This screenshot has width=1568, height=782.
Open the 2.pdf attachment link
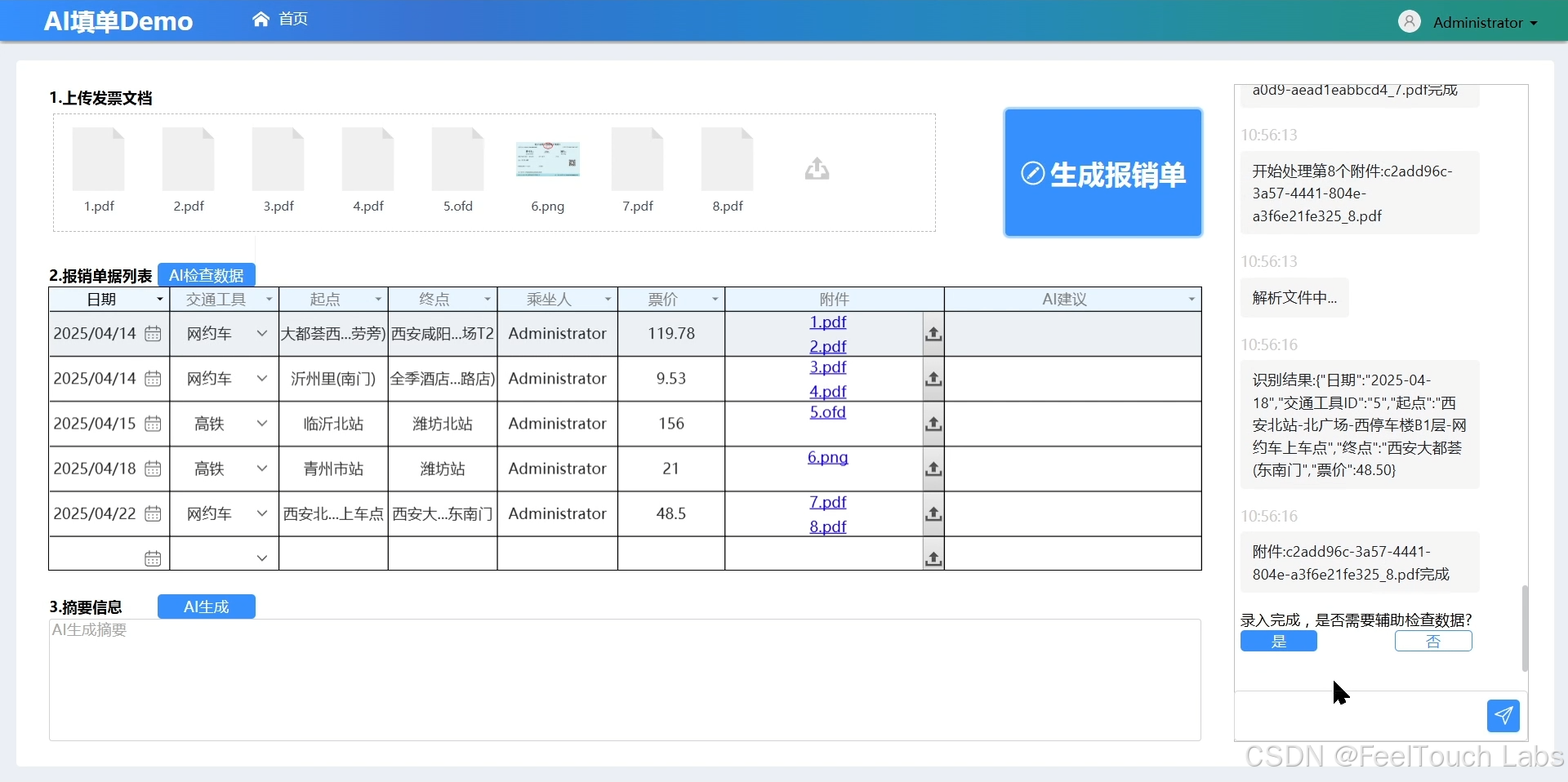828,347
